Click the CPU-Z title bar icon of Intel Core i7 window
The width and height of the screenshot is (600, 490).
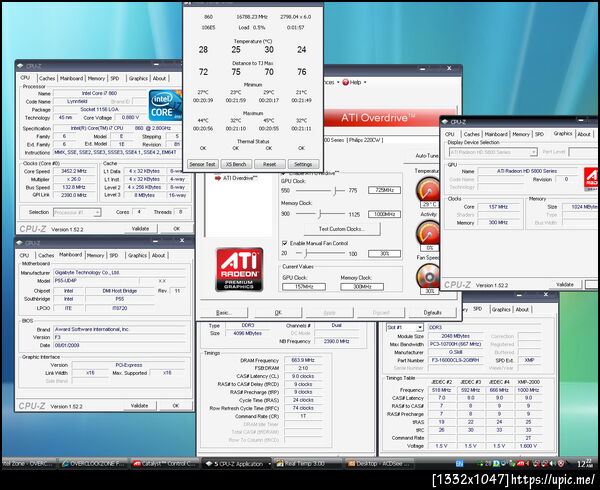click(20, 66)
